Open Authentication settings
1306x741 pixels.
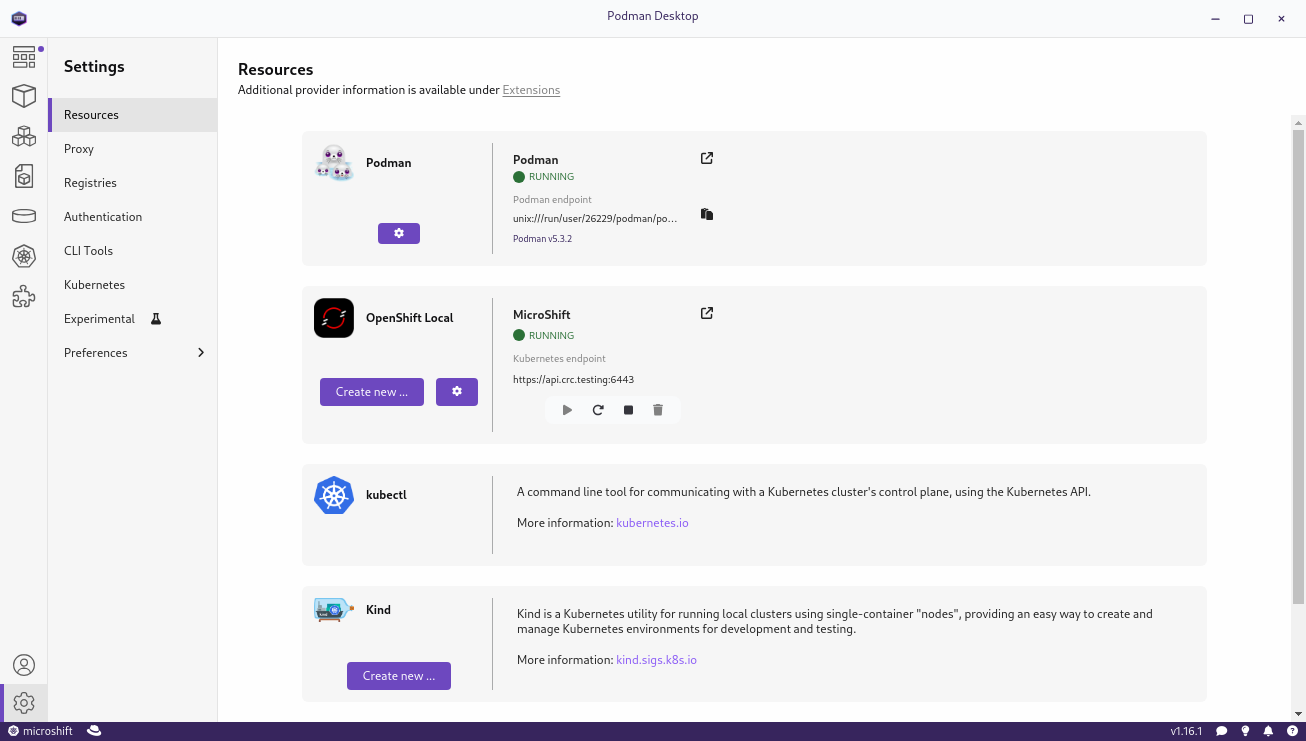(x=132, y=217)
